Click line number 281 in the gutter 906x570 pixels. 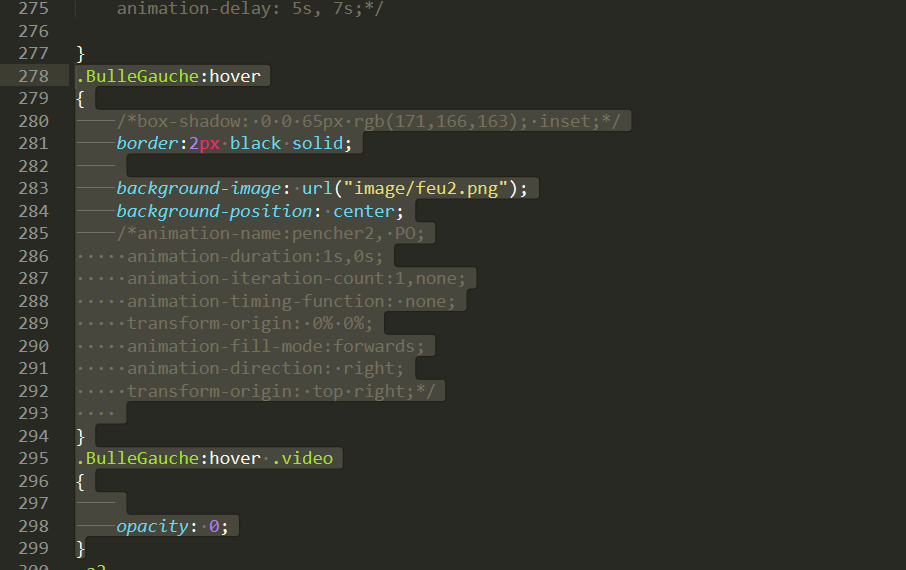click(x=34, y=143)
